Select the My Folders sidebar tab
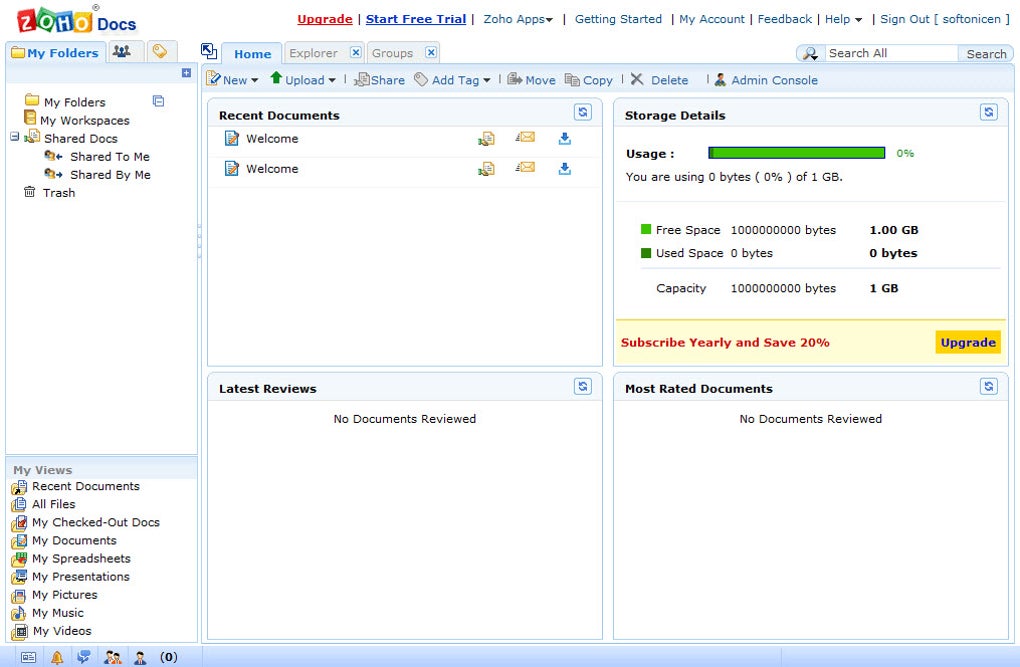 (x=55, y=53)
